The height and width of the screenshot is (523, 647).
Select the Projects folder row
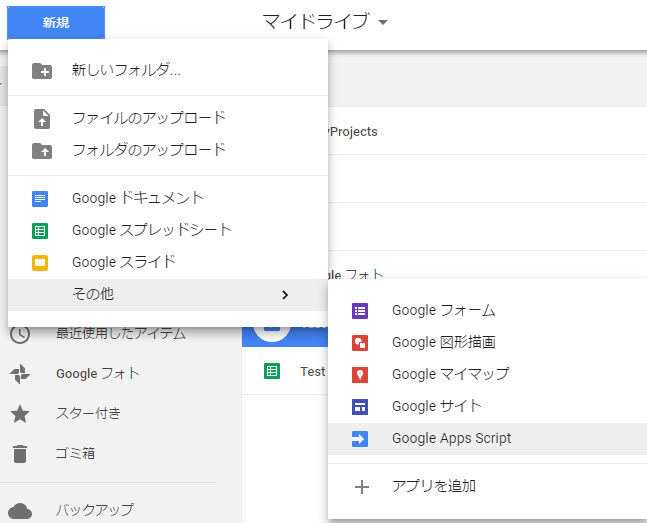click(x=487, y=131)
